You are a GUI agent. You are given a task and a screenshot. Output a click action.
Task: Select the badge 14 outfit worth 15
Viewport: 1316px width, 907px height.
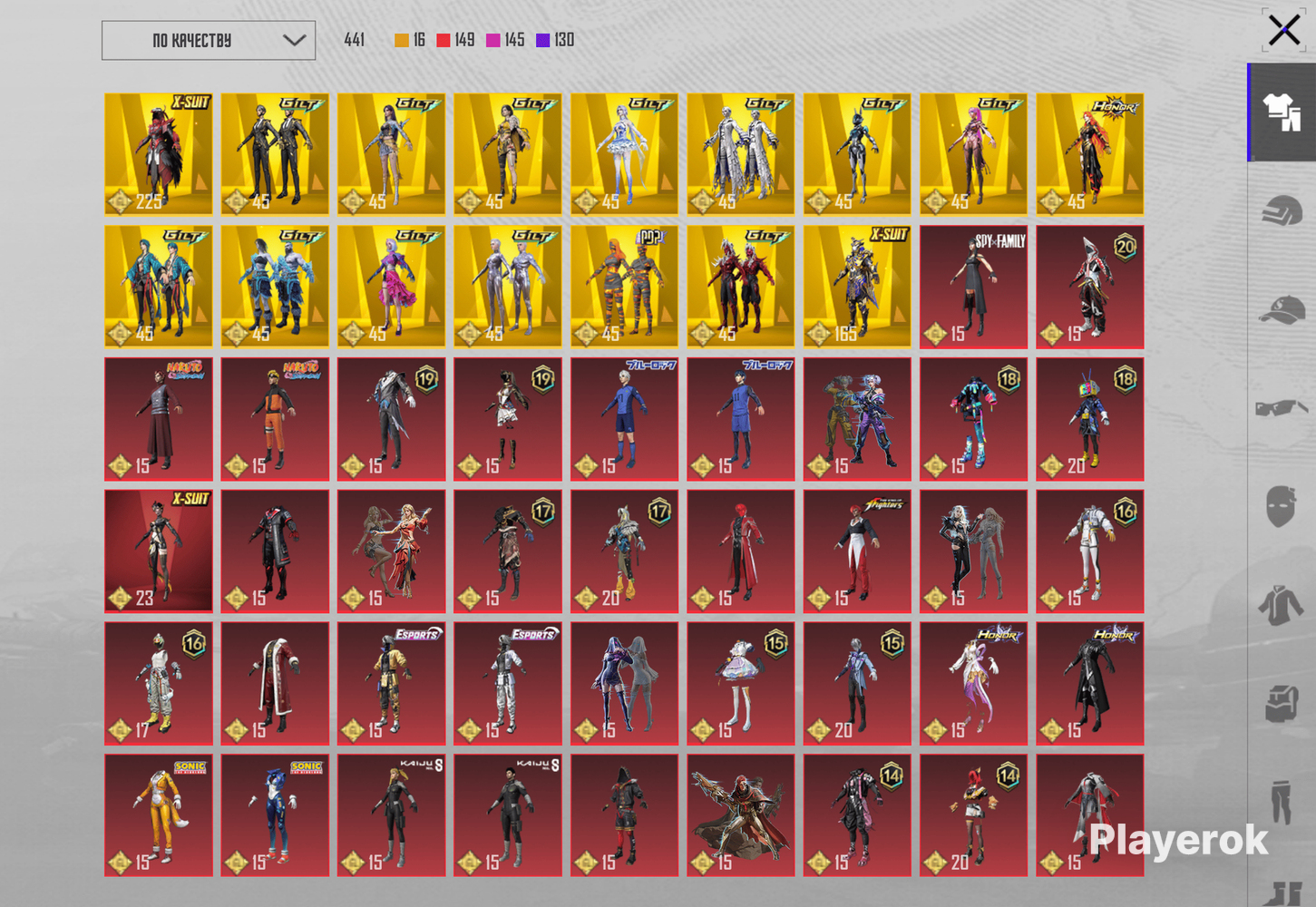tap(857, 815)
